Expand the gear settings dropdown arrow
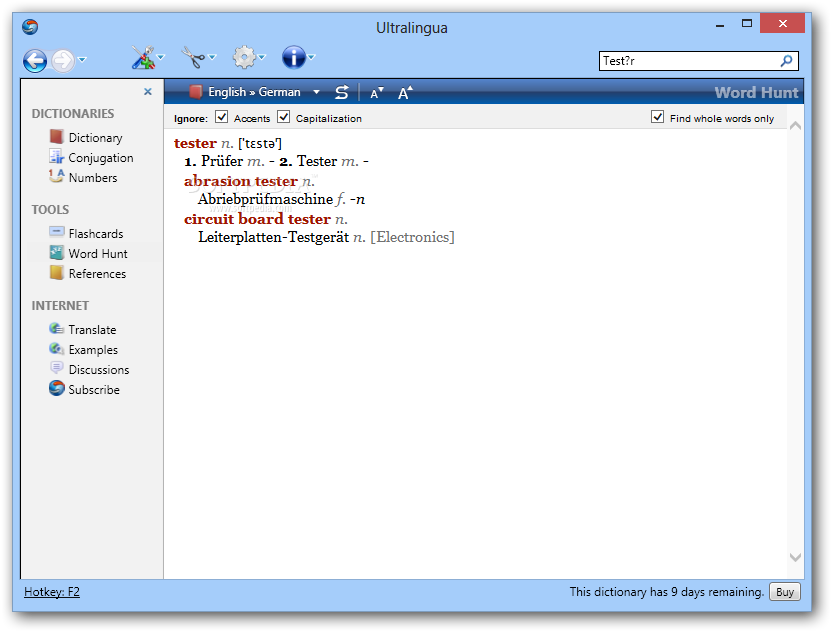The width and height of the screenshot is (832, 632). click(262, 57)
